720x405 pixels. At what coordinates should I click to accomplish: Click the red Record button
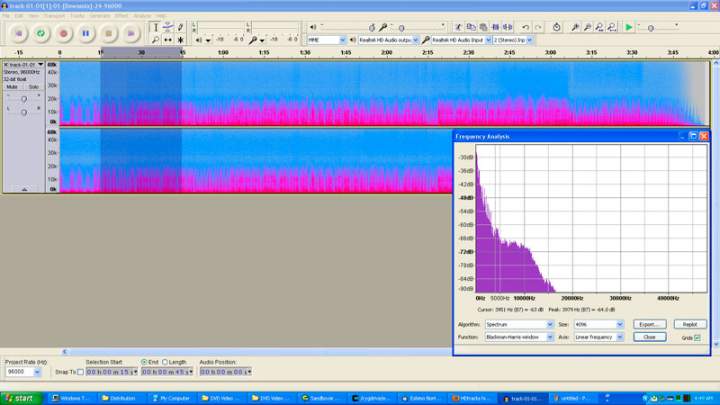click(x=63, y=34)
